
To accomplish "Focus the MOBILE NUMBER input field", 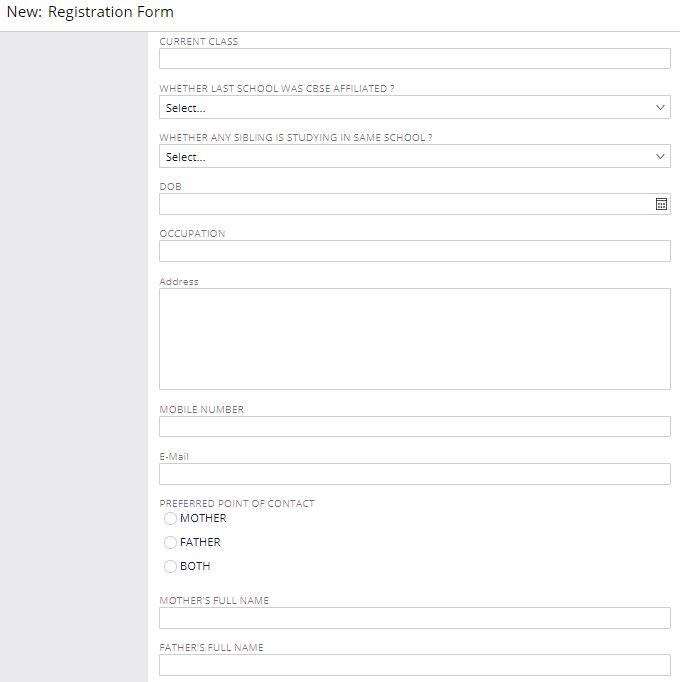I will click(x=415, y=426).
